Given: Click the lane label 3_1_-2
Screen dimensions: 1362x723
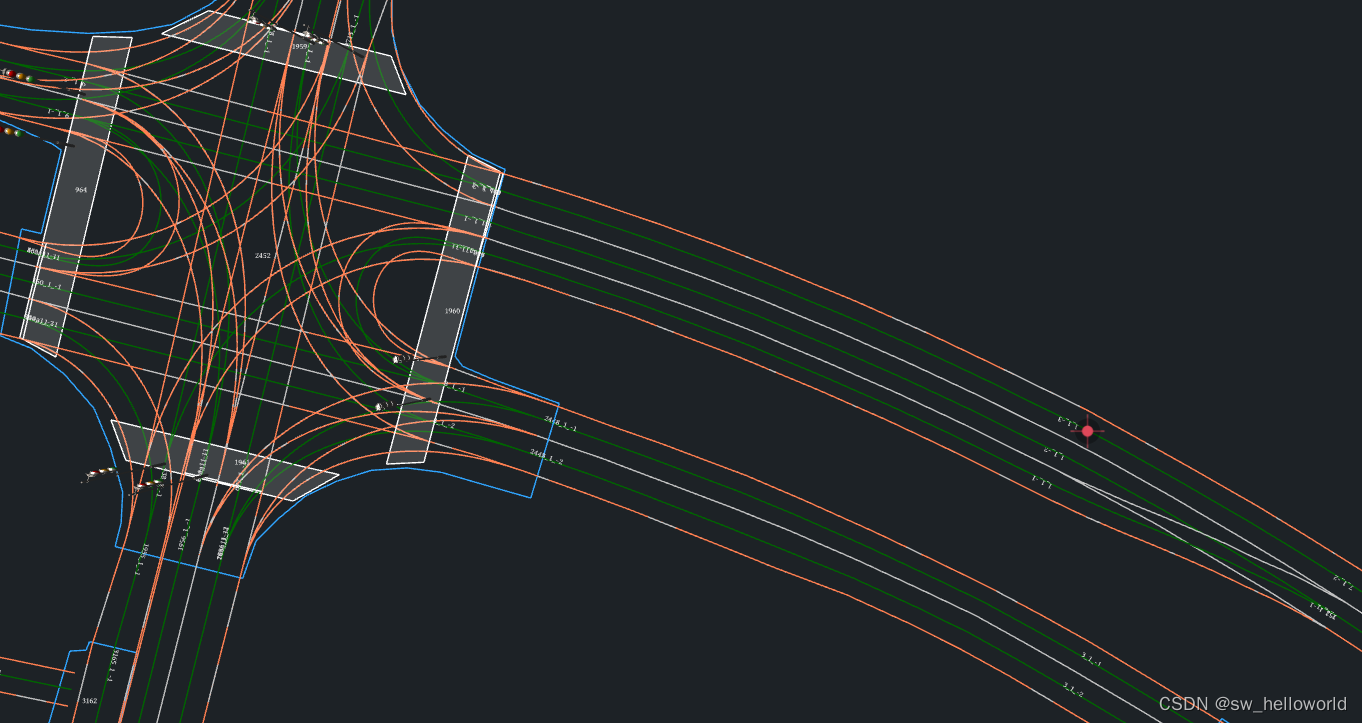Looking at the screenshot, I should coord(1073,689).
